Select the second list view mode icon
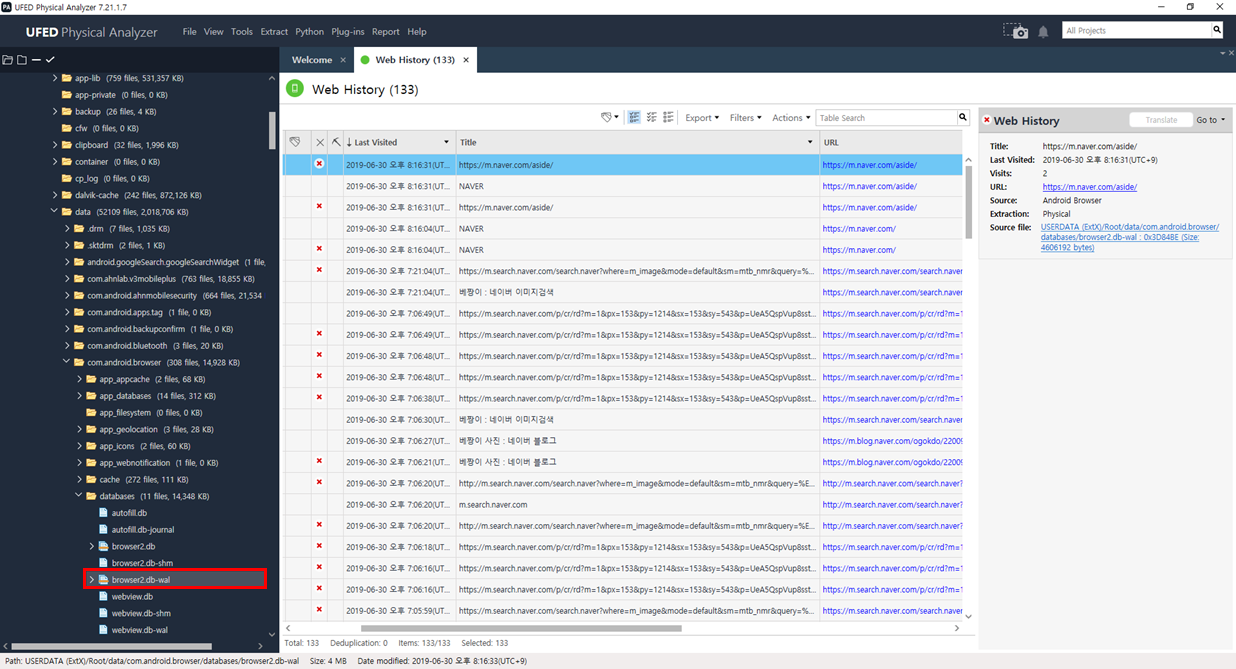 [x=651, y=118]
